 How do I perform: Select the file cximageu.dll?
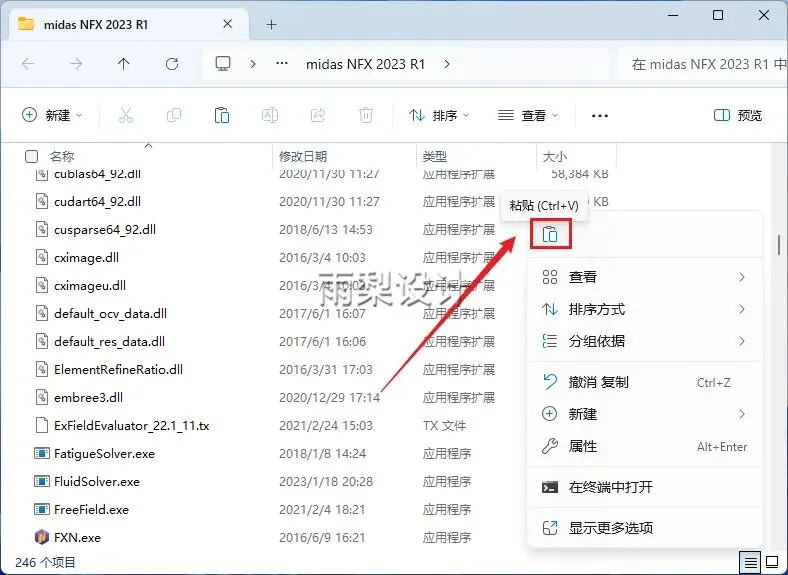[x=90, y=285]
